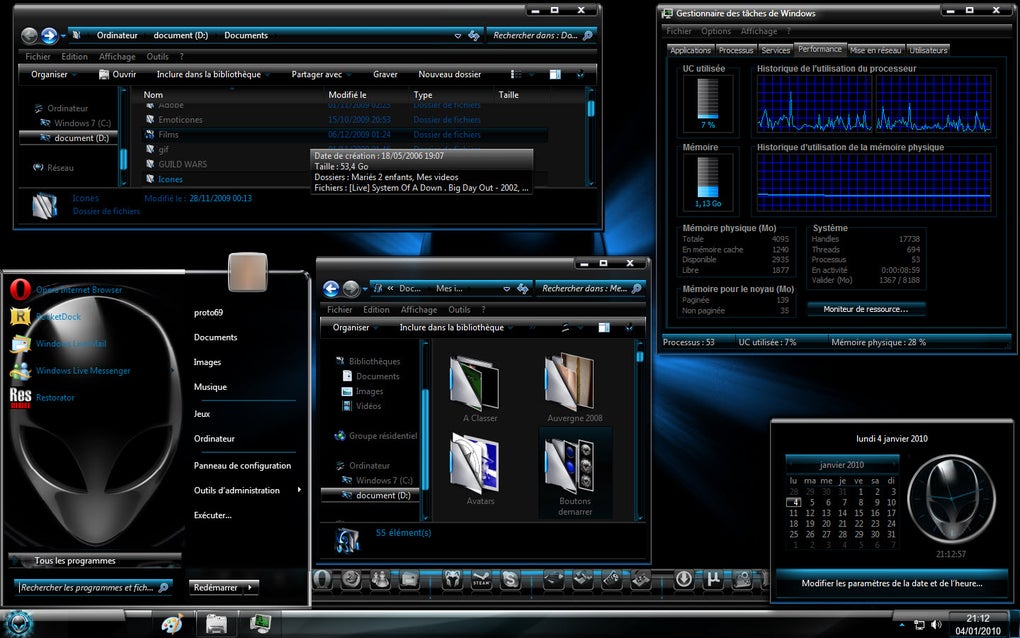Expand address bar history in Documents window
This screenshot has width=1020, height=638.
[457, 36]
